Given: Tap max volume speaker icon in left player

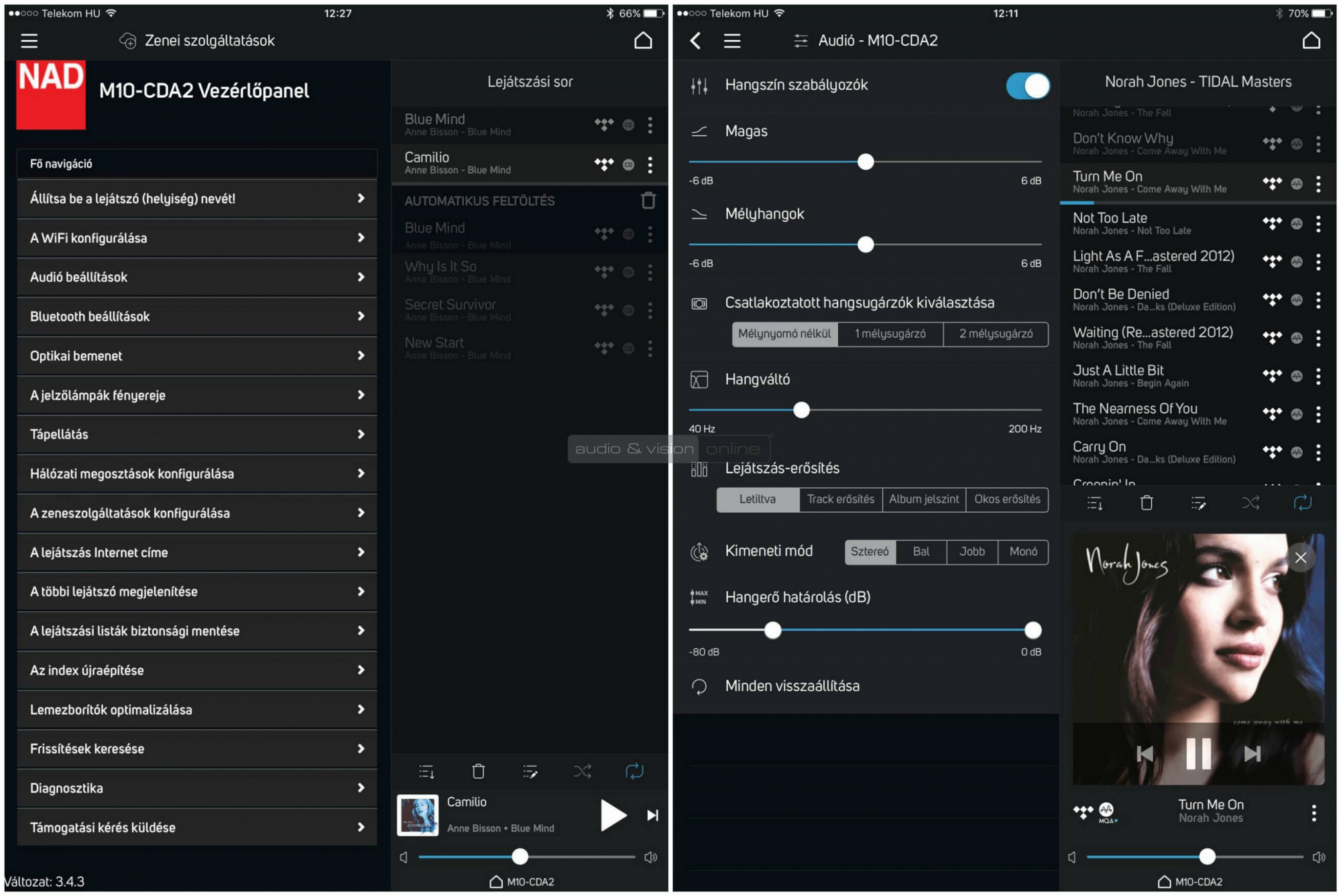Looking at the screenshot, I should click(x=650, y=856).
